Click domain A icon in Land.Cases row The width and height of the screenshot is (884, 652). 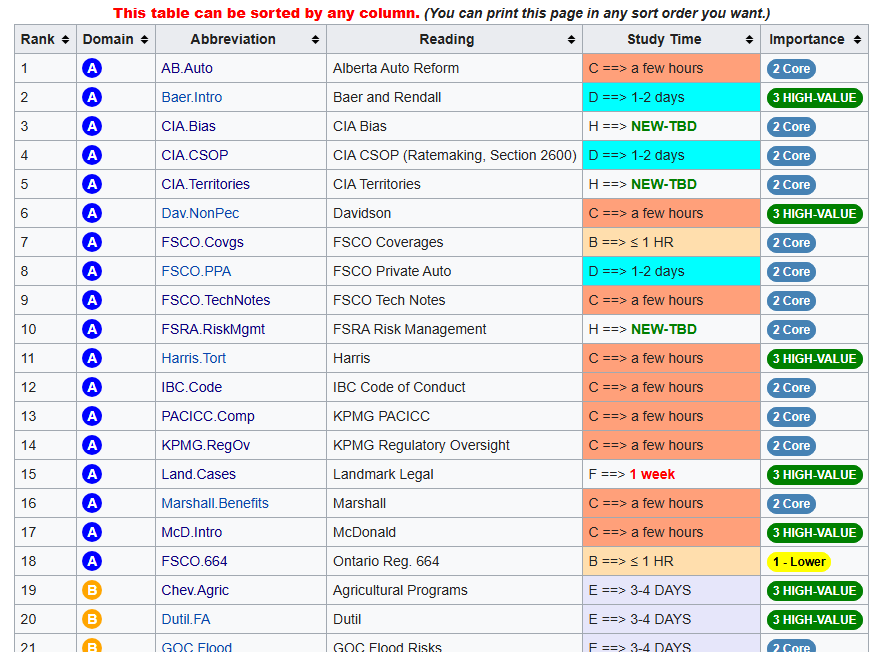92,474
